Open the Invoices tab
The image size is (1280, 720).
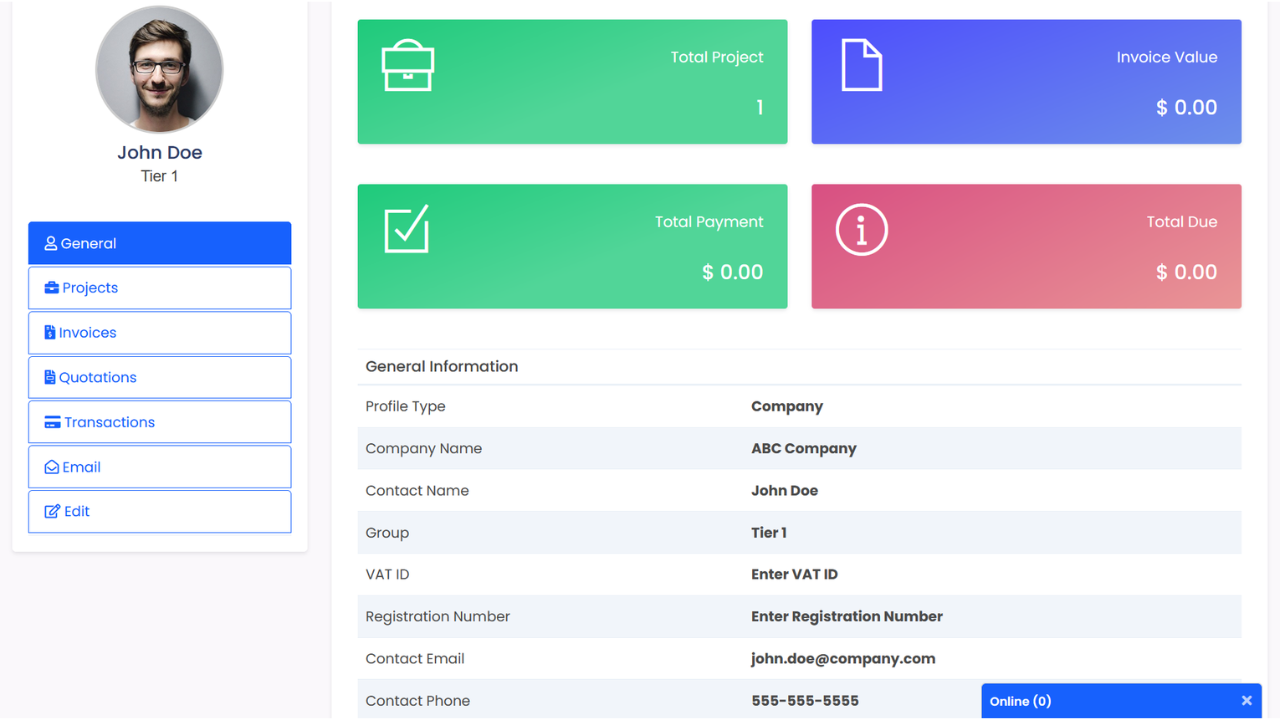160,333
